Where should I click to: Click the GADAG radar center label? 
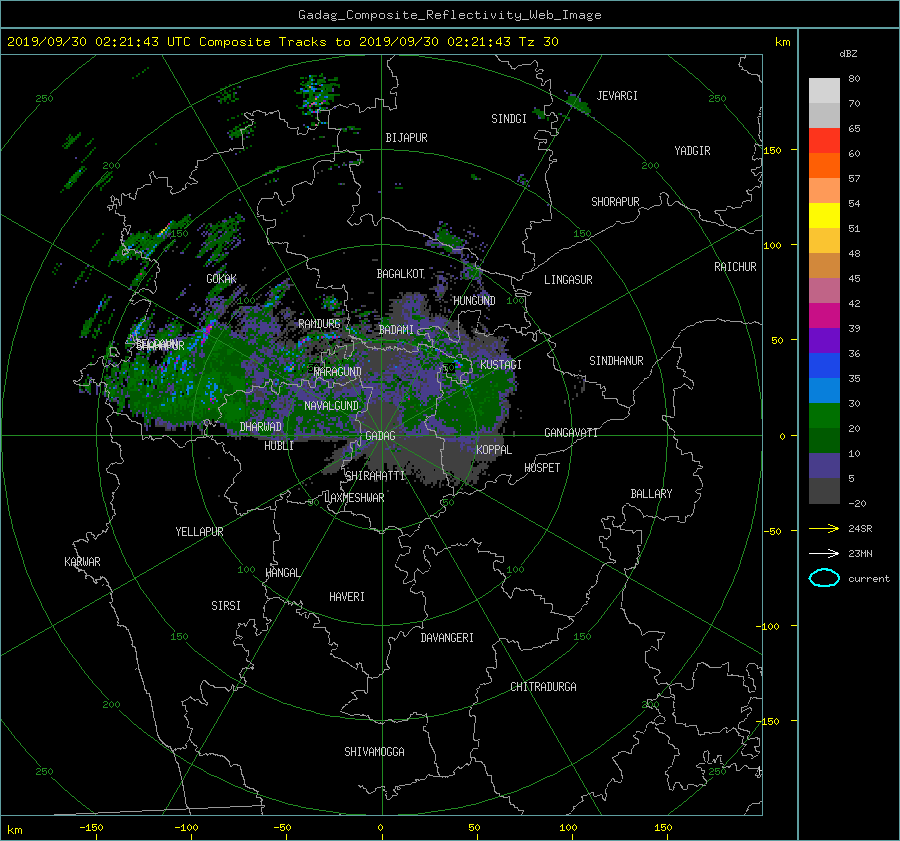(380, 436)
